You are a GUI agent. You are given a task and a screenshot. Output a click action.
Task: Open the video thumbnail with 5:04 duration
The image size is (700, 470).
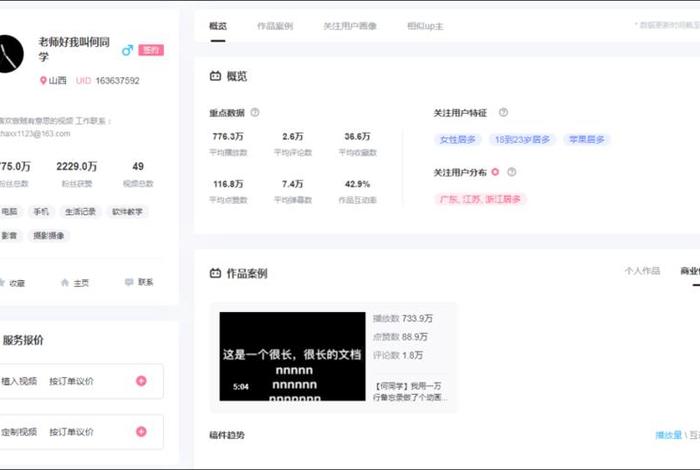pos(292,356)
